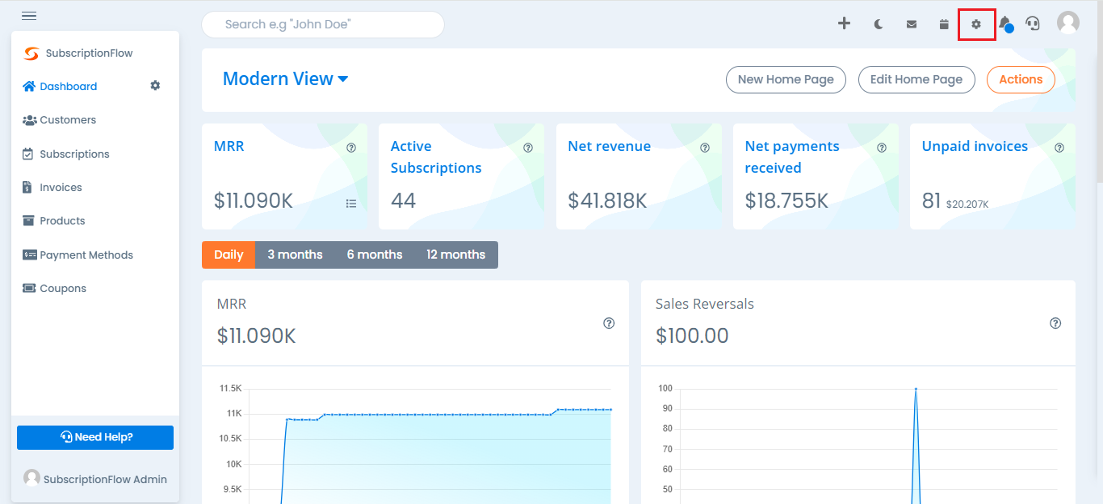Click Net payments received card title
The height and width of the screenshot is (504, 1104).
[792, 157]
